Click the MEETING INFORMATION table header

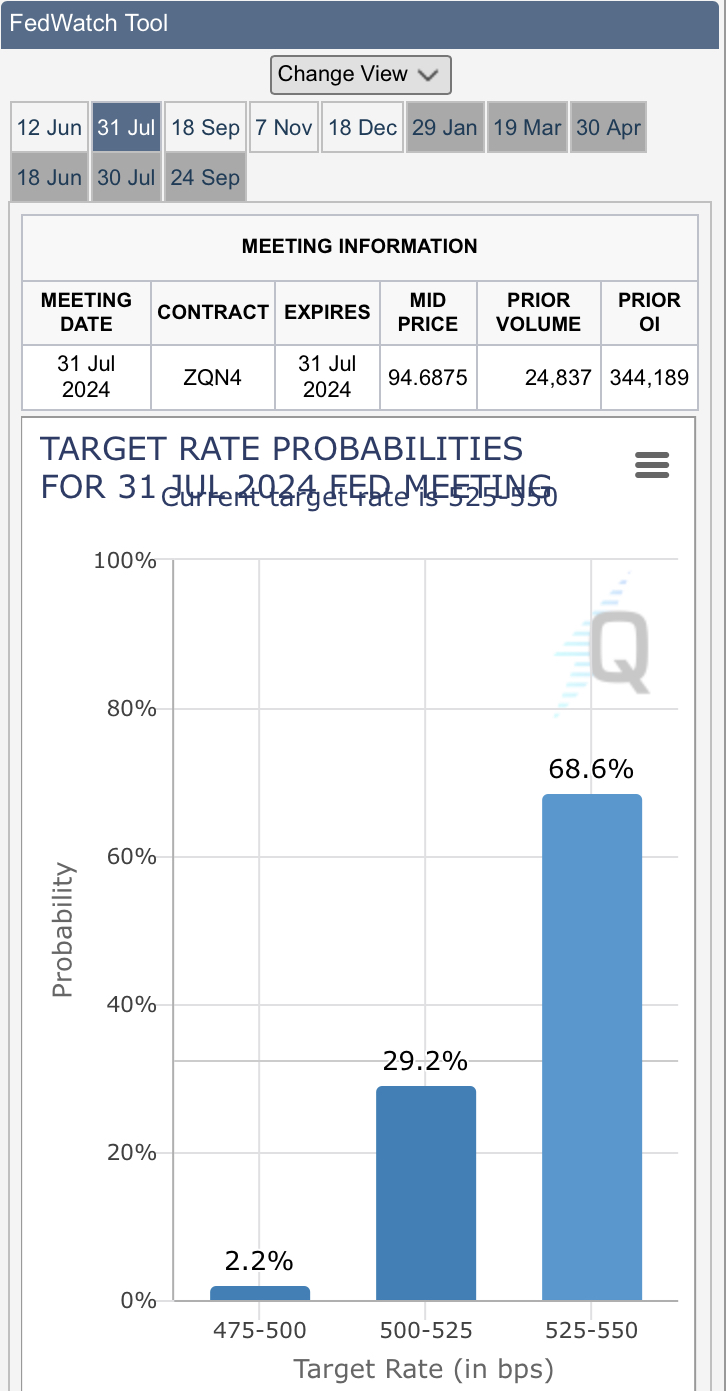360,245
